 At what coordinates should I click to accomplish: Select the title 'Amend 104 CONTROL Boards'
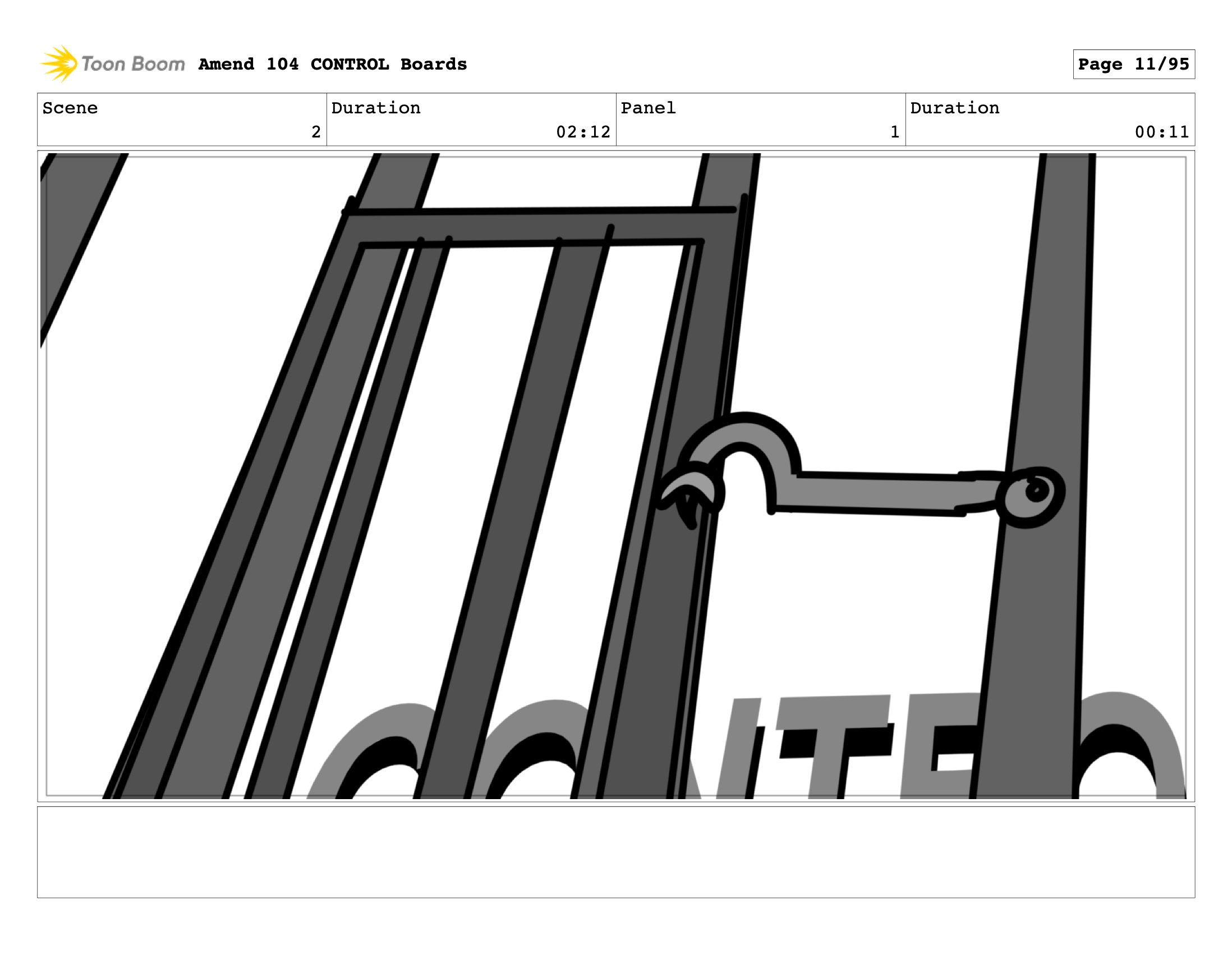[x=333, y=65]
